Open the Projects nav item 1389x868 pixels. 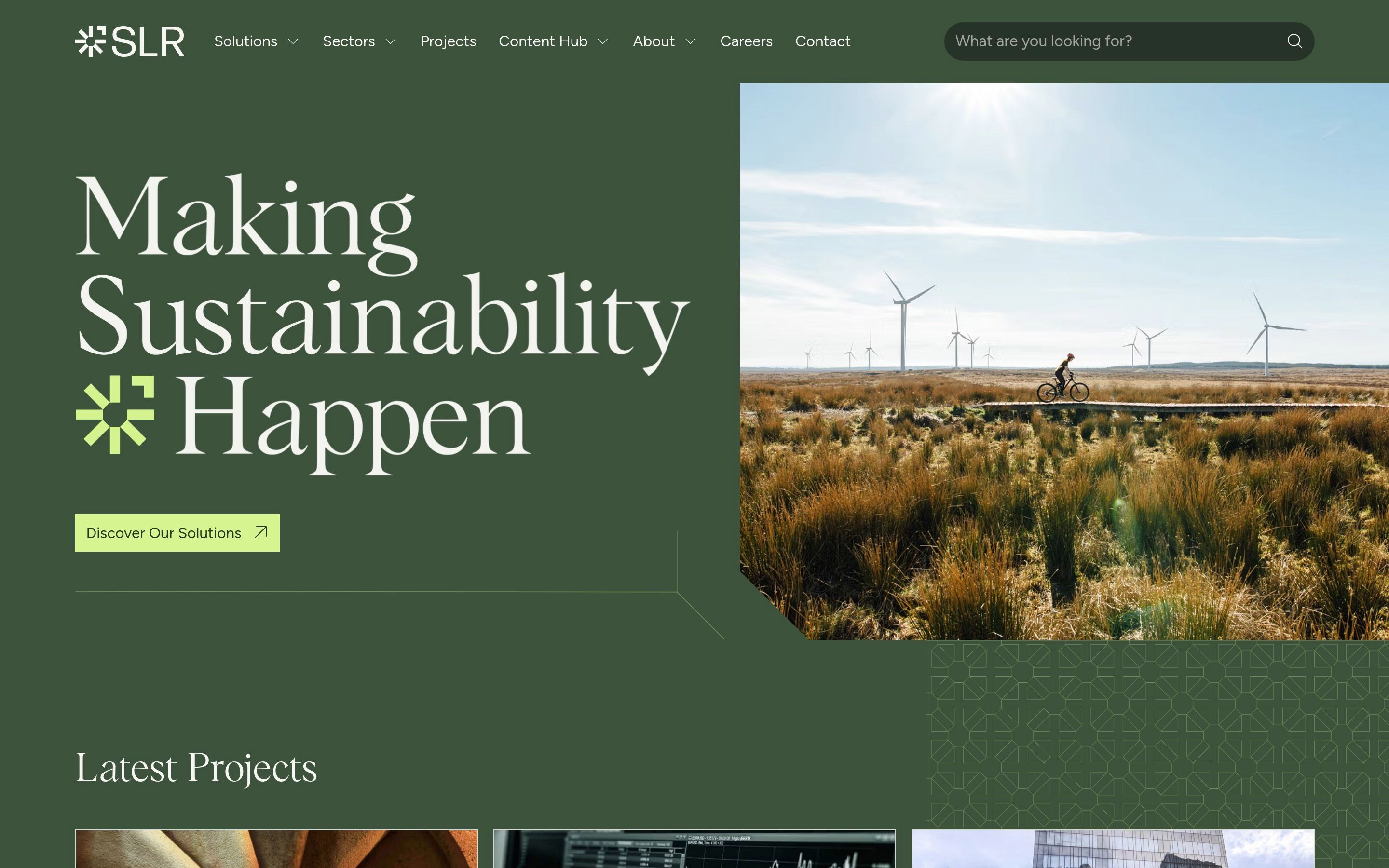point(448,41)
